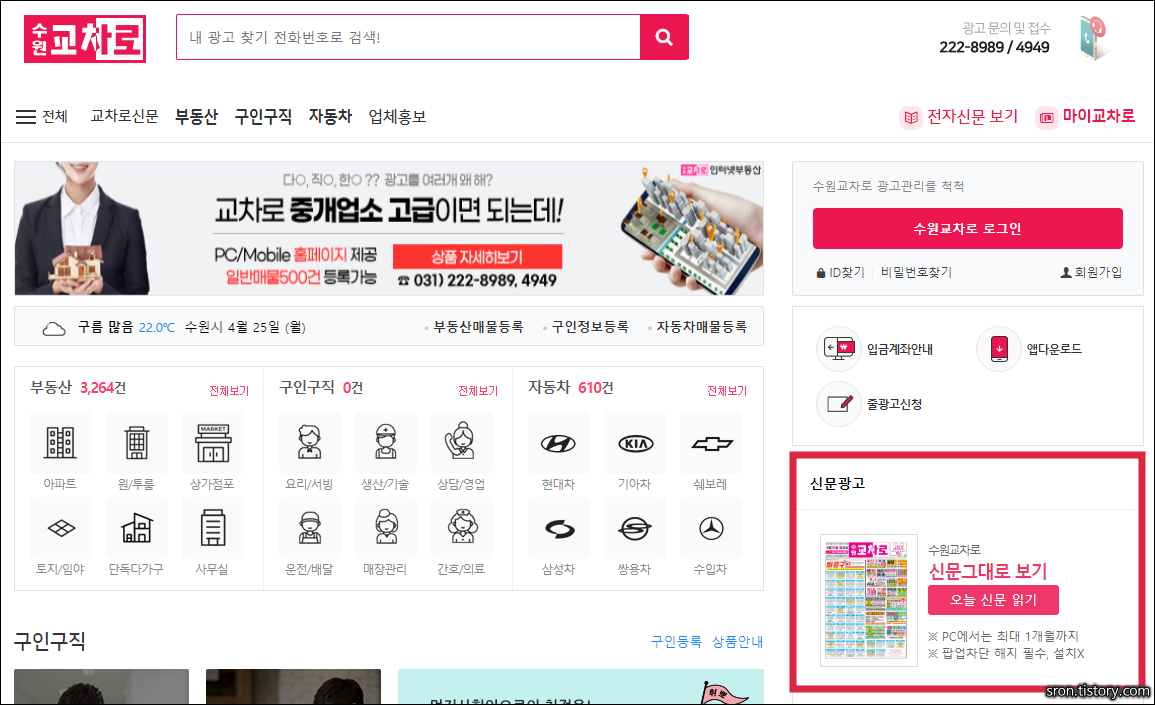This screenshot has height=705, width=1155.
Task: Click 수원교차로 로그인 button
Action: (968, 228)
